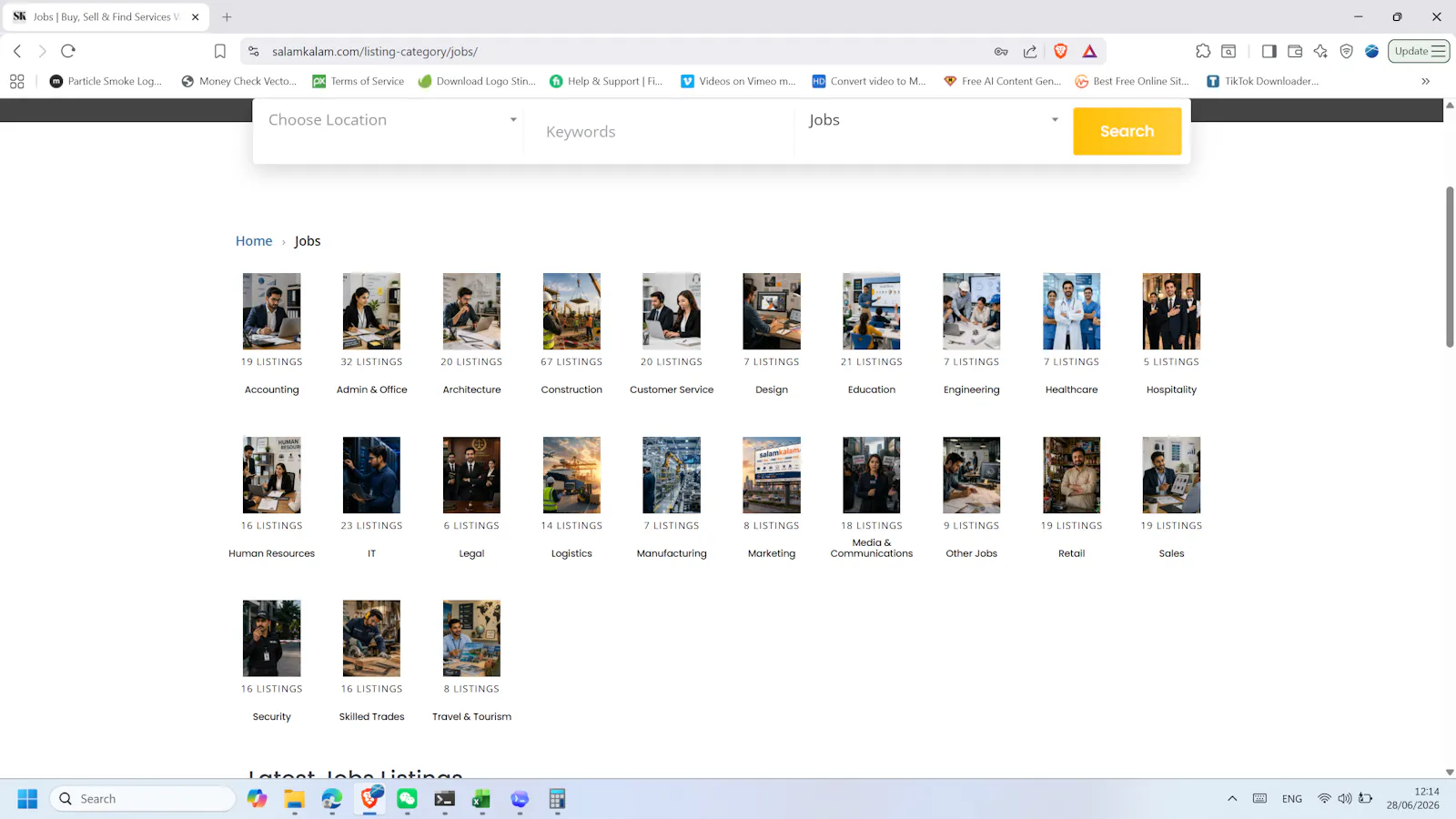Open the Leo AI sparkle icon

pos(1320,51)
